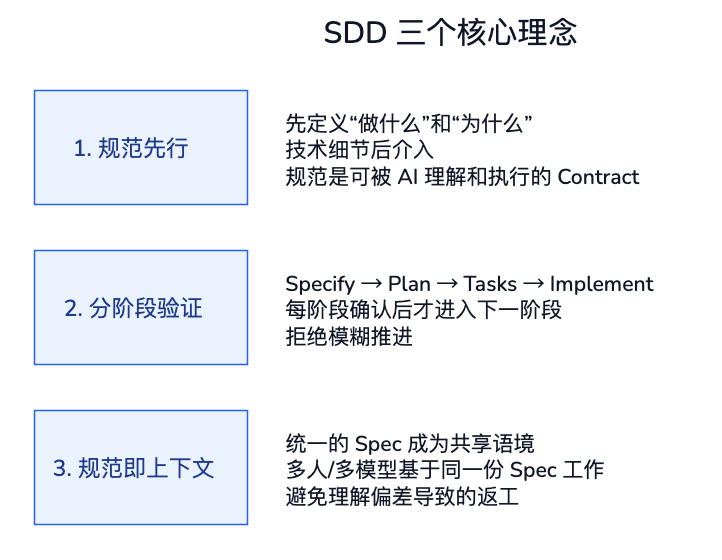Click the slide title "SDD 三个核心理念"
This screenshot has height=560, width=722.
450,33
